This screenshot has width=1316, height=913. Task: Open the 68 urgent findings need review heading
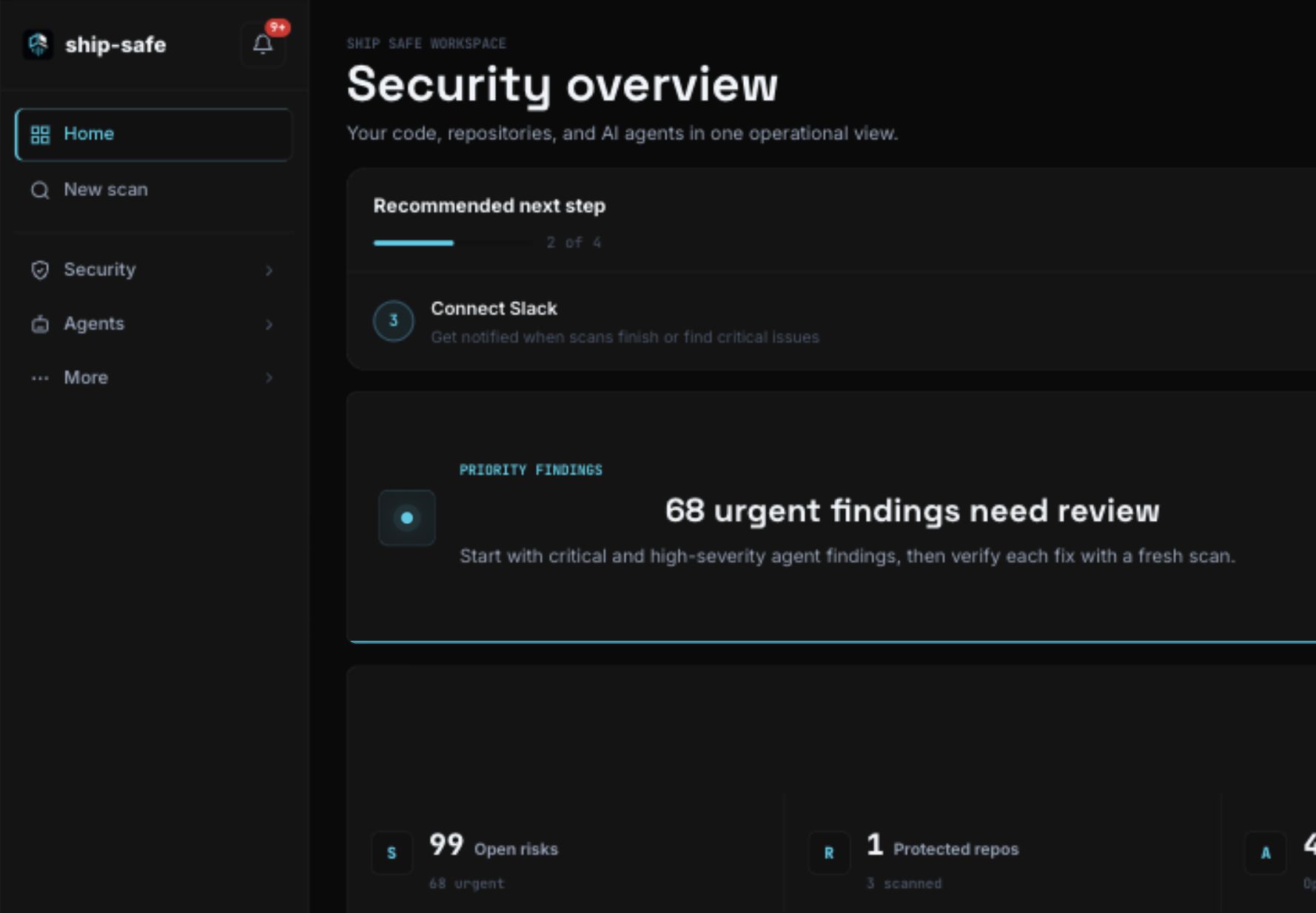click(x=912, y=511)
